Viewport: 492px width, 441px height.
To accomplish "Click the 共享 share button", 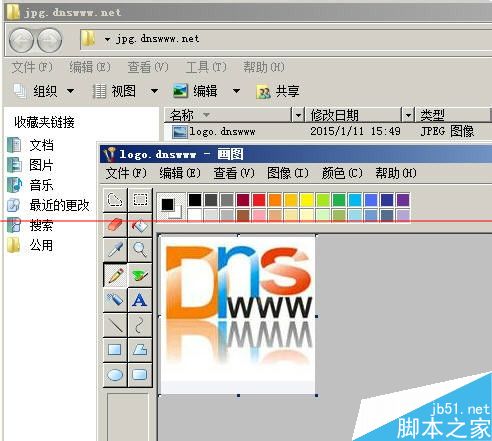I will pos(278,91).
